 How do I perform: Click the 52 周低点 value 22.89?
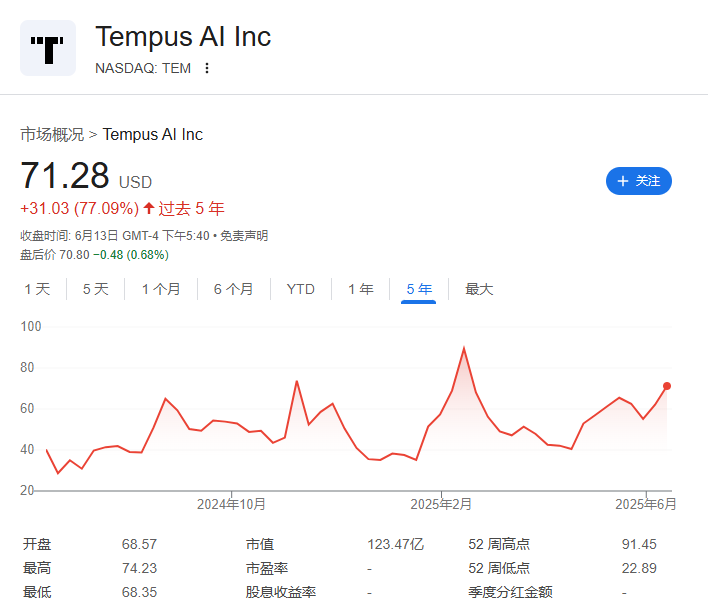pyautogui.click(x=639, y=568)
